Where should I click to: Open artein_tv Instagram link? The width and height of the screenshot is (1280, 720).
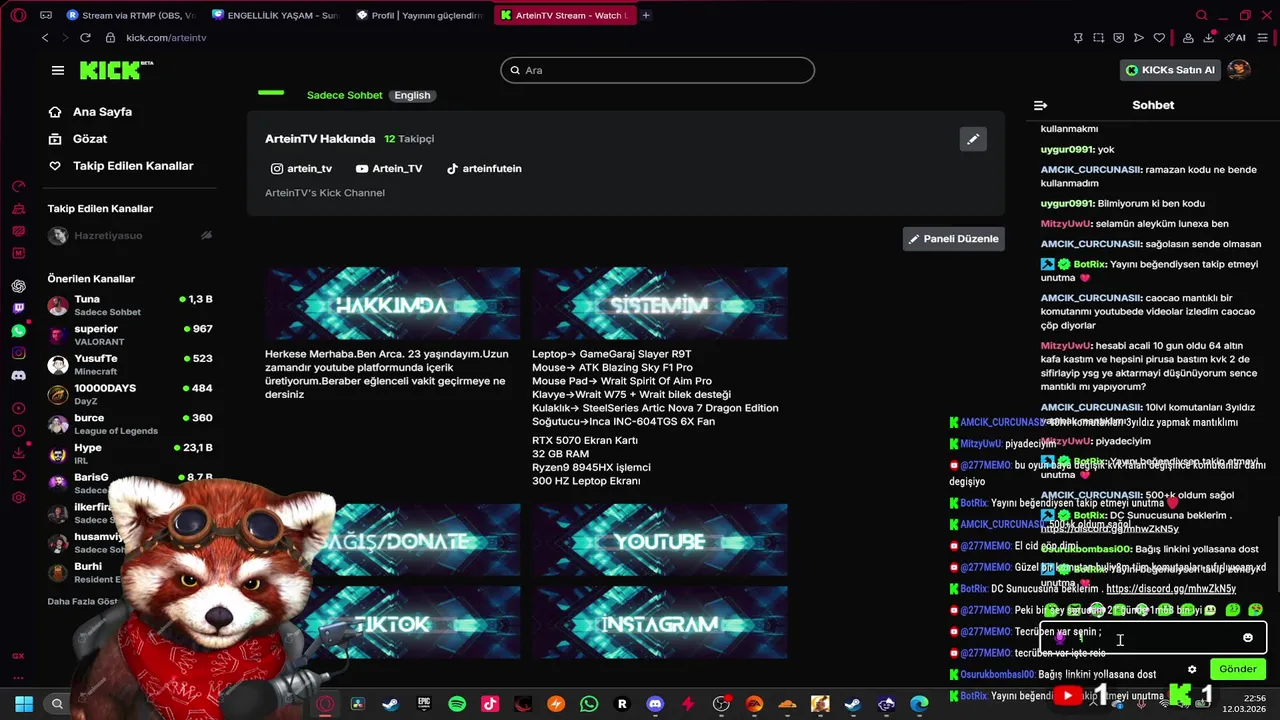(x=302, y=169)
